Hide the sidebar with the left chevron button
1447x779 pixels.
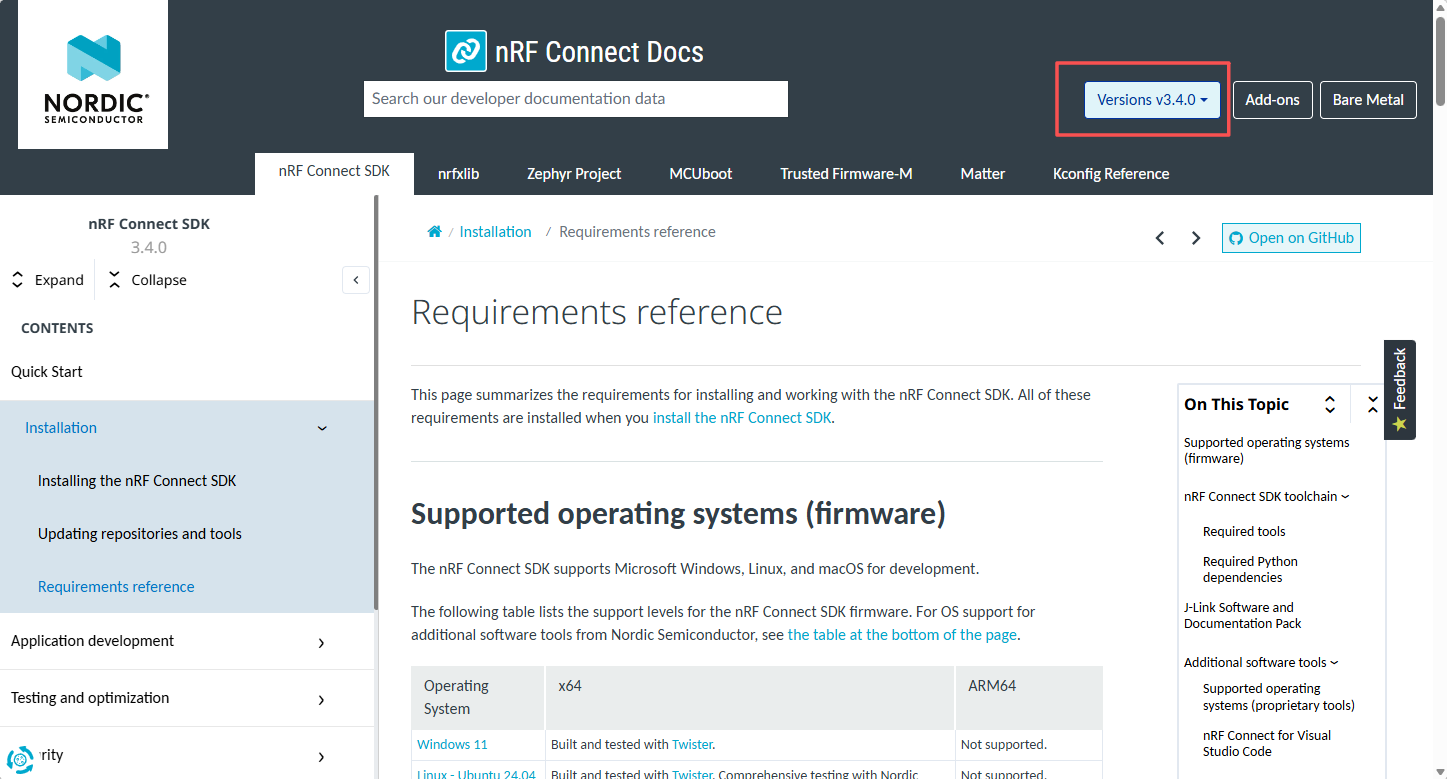click(356, 280)
